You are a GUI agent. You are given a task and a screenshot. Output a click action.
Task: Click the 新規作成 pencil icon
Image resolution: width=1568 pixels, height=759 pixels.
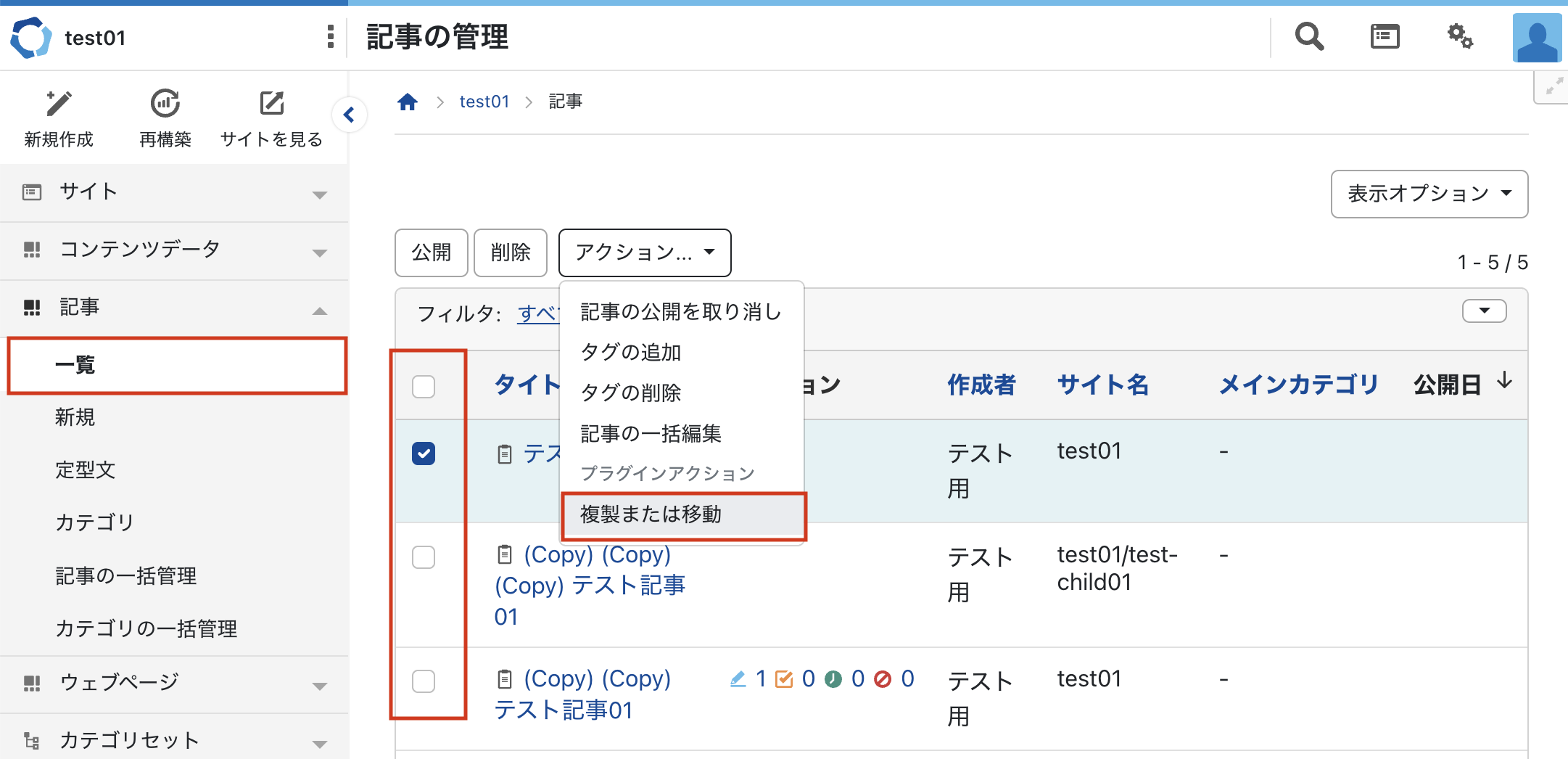[x=59, y=104]
